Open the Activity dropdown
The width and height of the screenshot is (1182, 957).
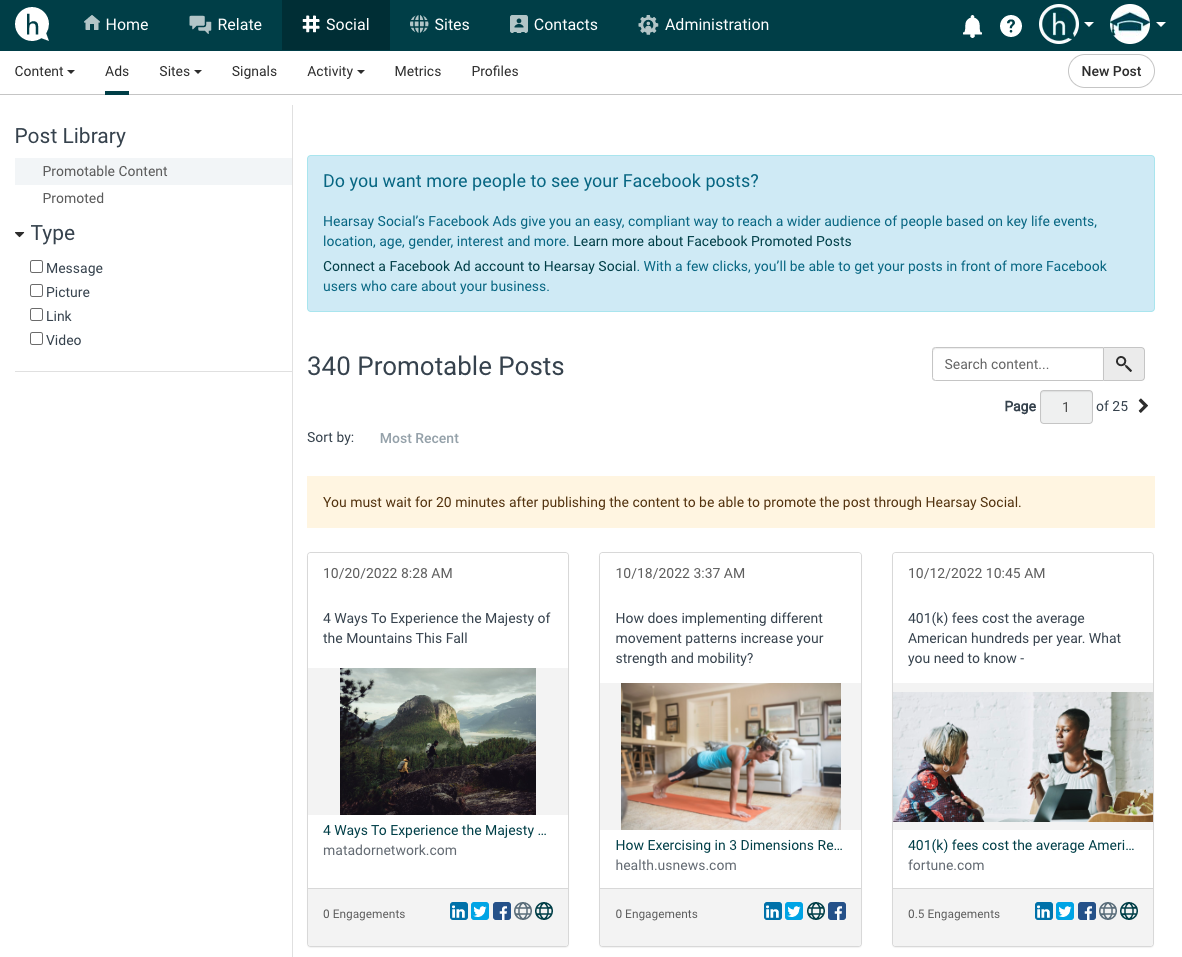(x=335, y=71)
